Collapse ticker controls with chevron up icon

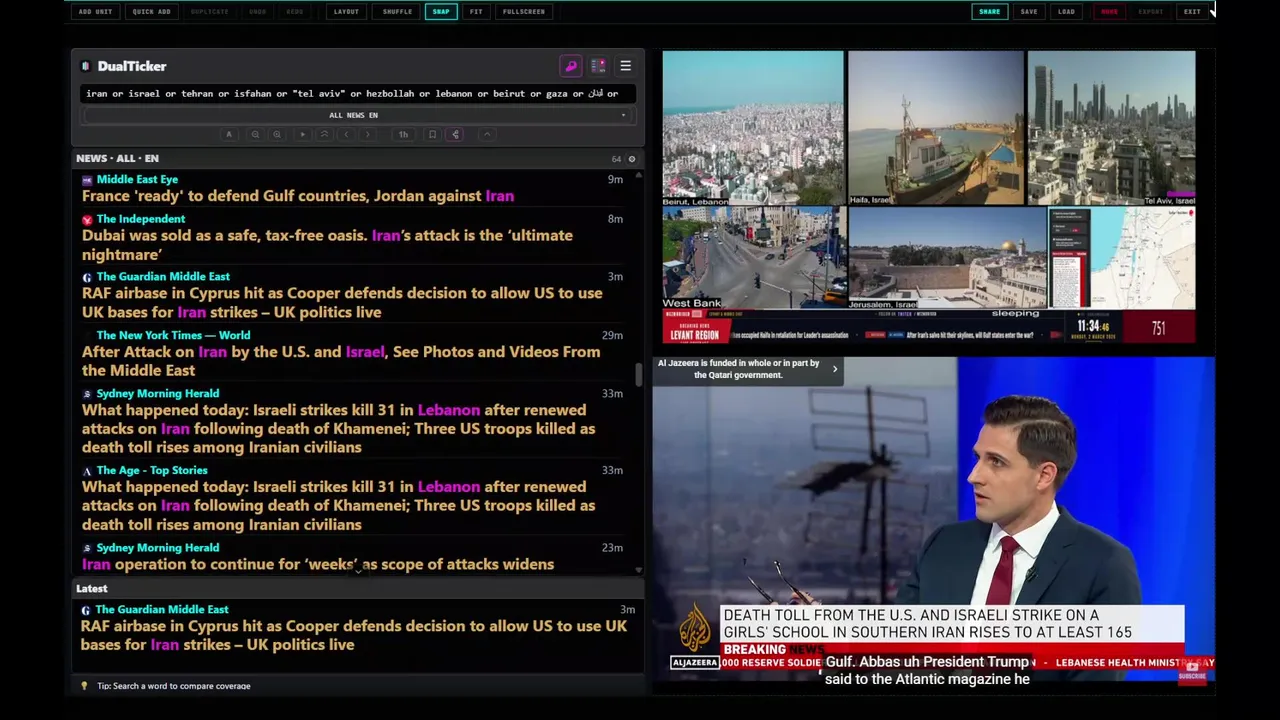[x=487, y=134]
